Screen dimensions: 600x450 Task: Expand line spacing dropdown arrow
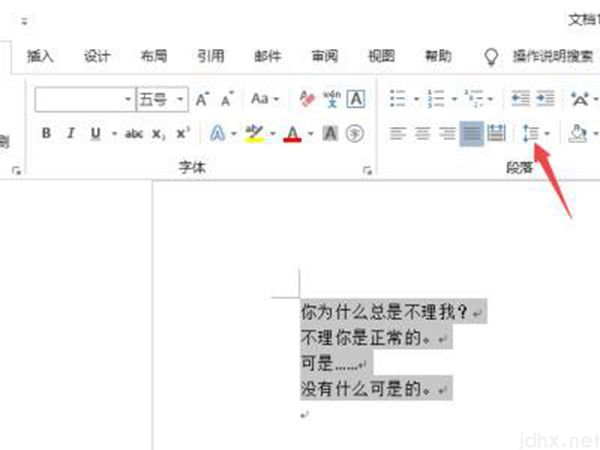547,134
